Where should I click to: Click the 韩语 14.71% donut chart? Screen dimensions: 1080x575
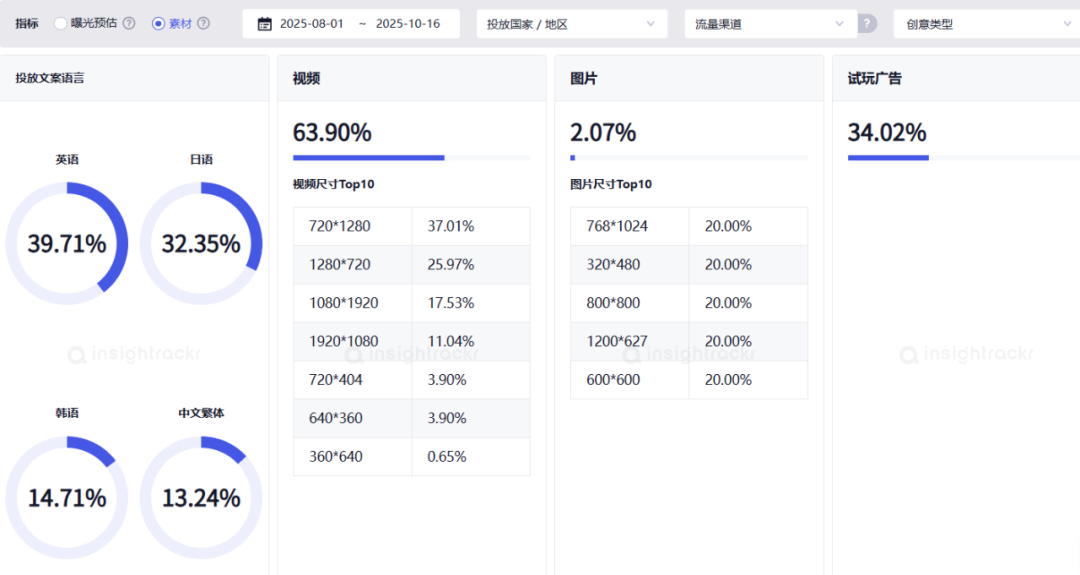pyautogui.click(x=67, y=497)
